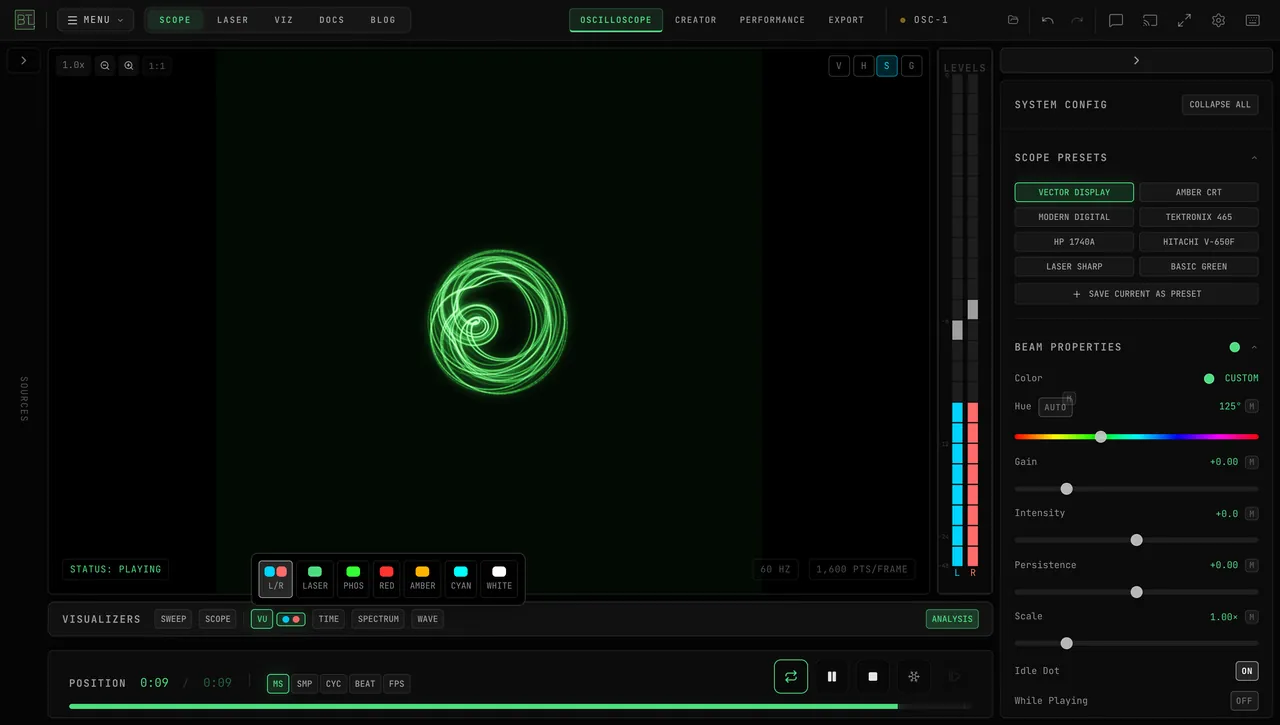This screenshot has height=725, width=1280.
Task: Switch to the PERFORMANCE tab
Action: coord(772,20)
